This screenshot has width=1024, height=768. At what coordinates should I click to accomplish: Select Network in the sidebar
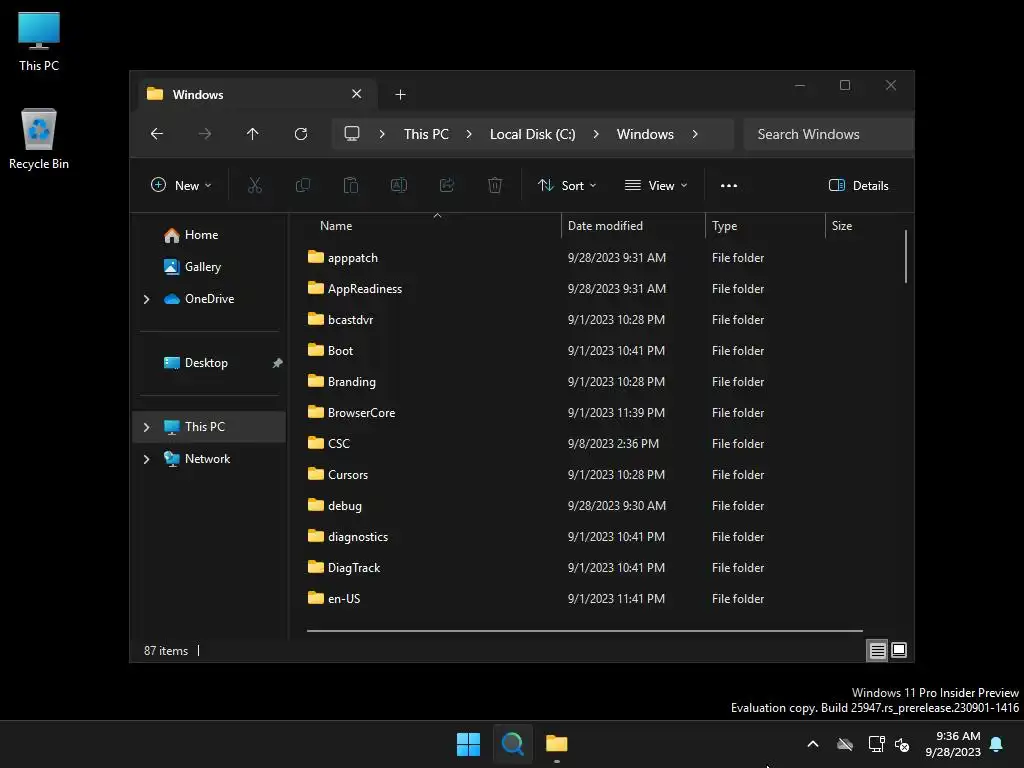click(207, 459)
